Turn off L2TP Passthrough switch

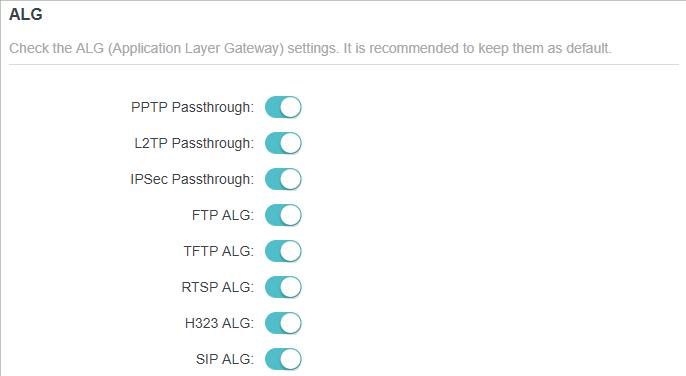(283, 143)
